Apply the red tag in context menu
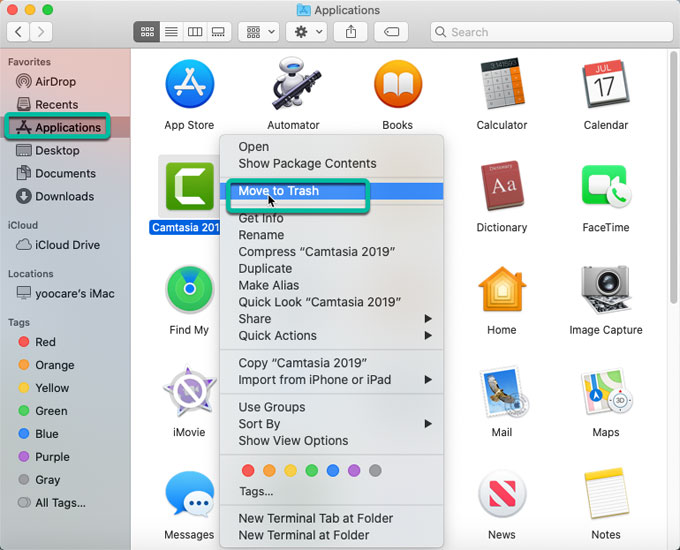Screen dimensions: 680x550 248,470
